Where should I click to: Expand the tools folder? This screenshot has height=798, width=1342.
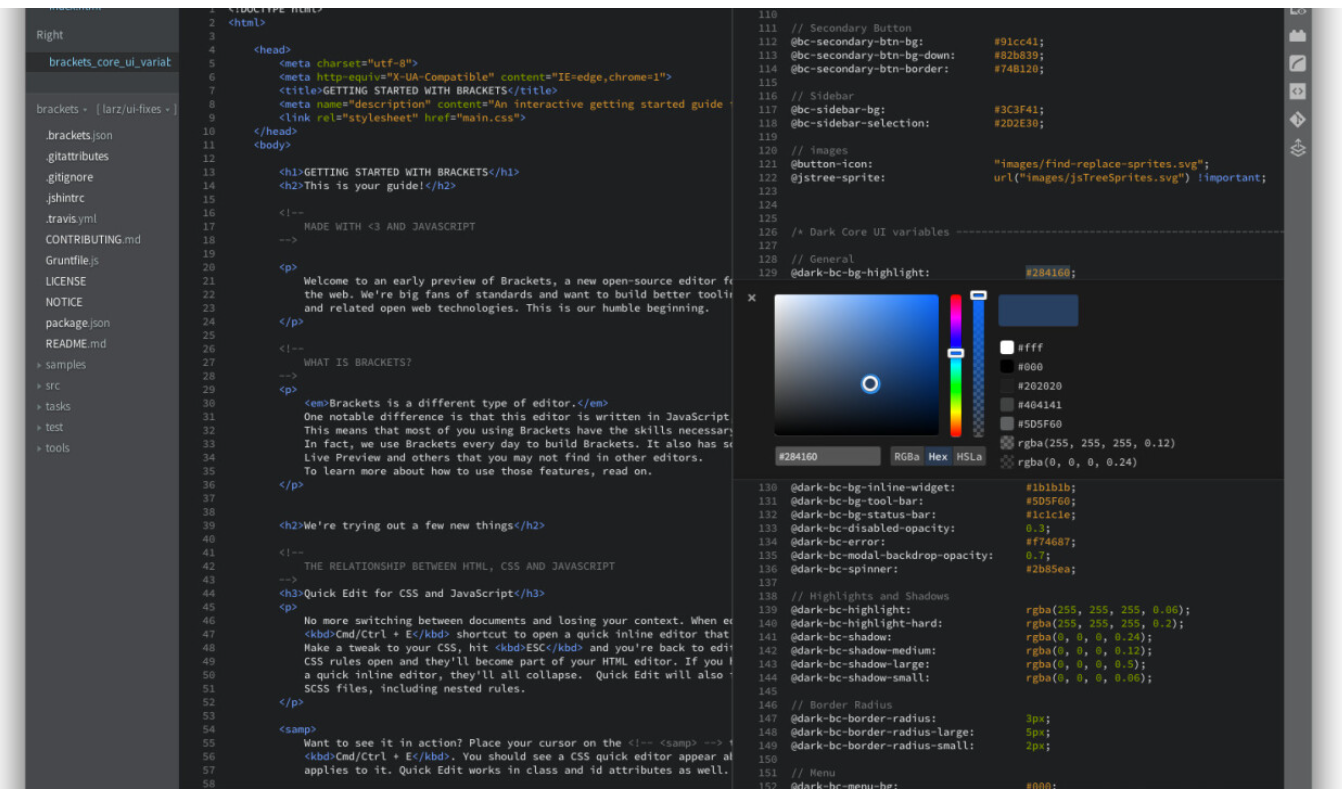pos(54,448)
